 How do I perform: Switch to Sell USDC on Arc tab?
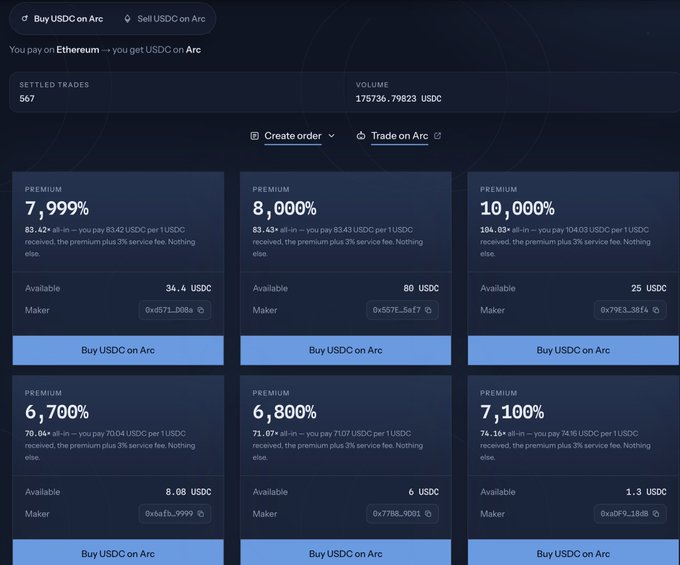tap(165, 19)
